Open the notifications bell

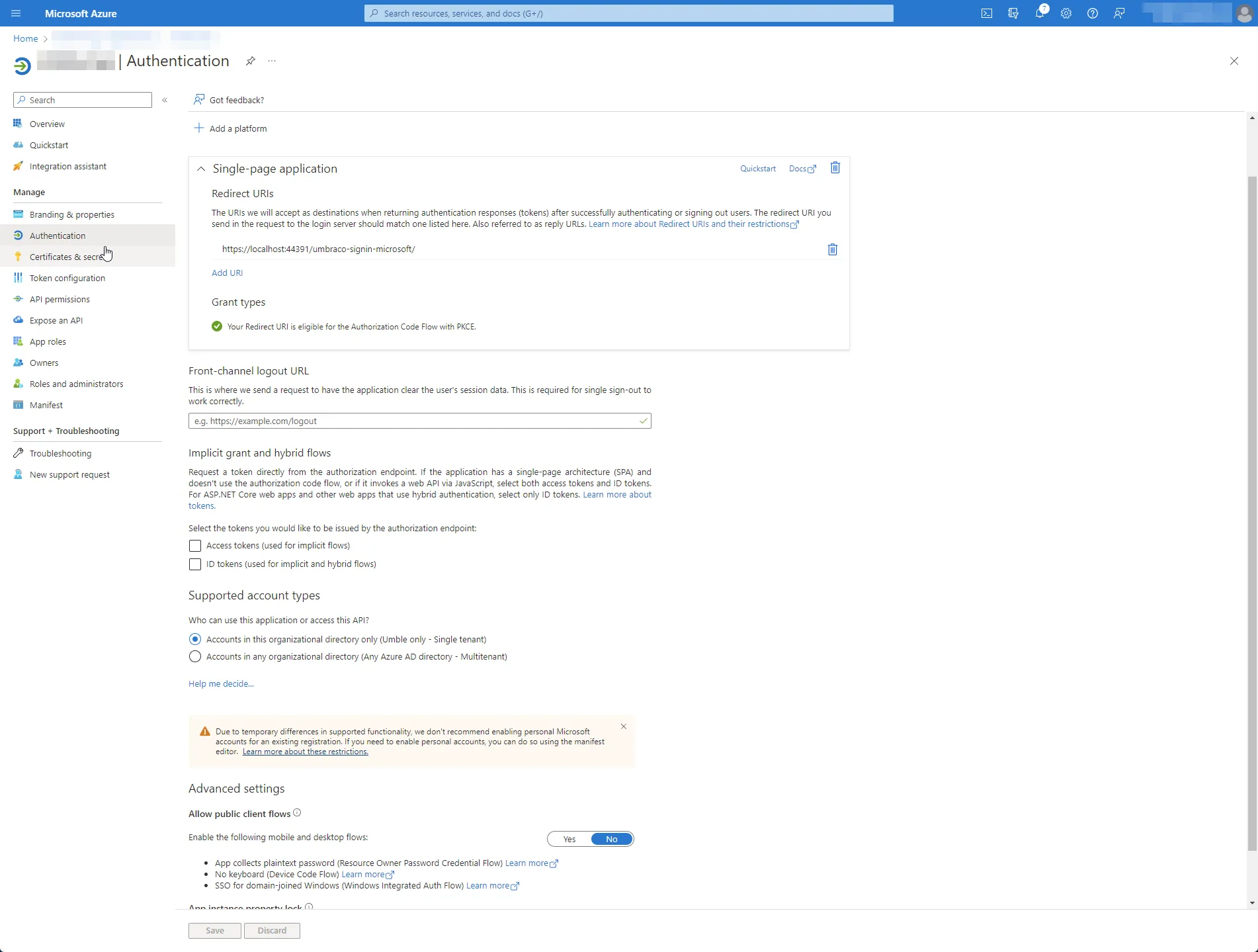[1040, 13]
